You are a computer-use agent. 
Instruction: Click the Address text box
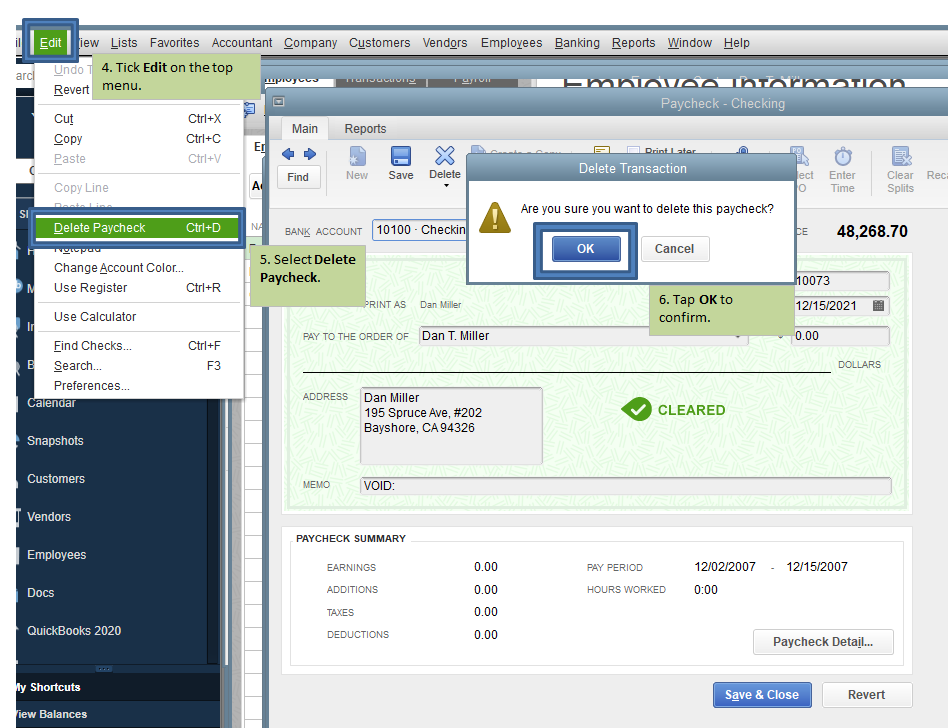tap(451, 426)
